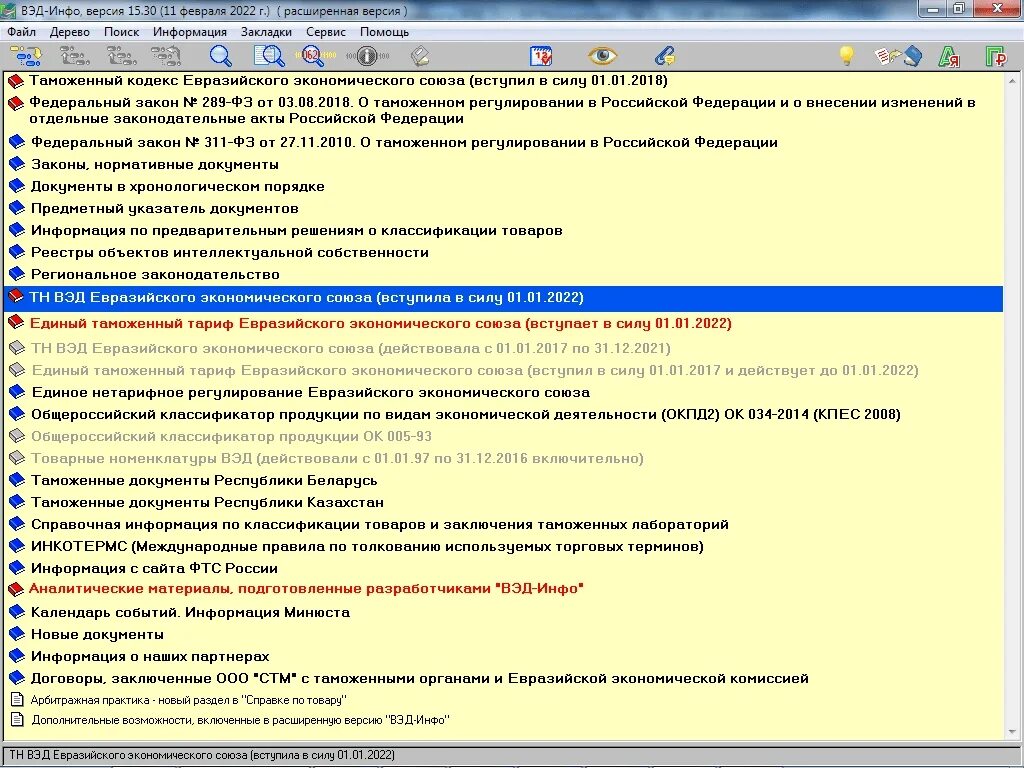The height and width of the screenshot is (768, 1024).
Task: Select Общероссийский классификатор продукции ОК 005-93
Action: click(231, 436)
